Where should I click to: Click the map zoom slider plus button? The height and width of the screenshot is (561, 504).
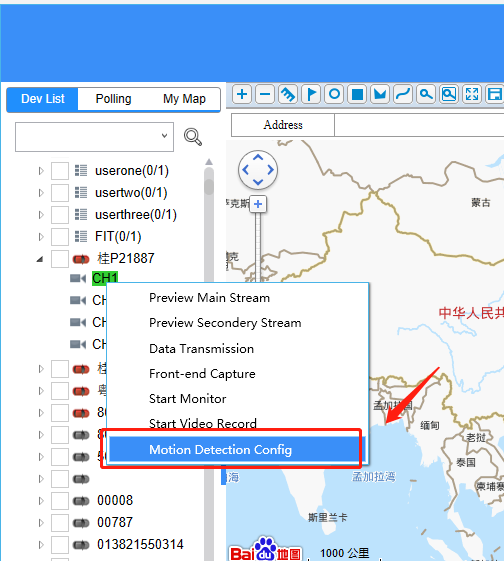[258, 204]
